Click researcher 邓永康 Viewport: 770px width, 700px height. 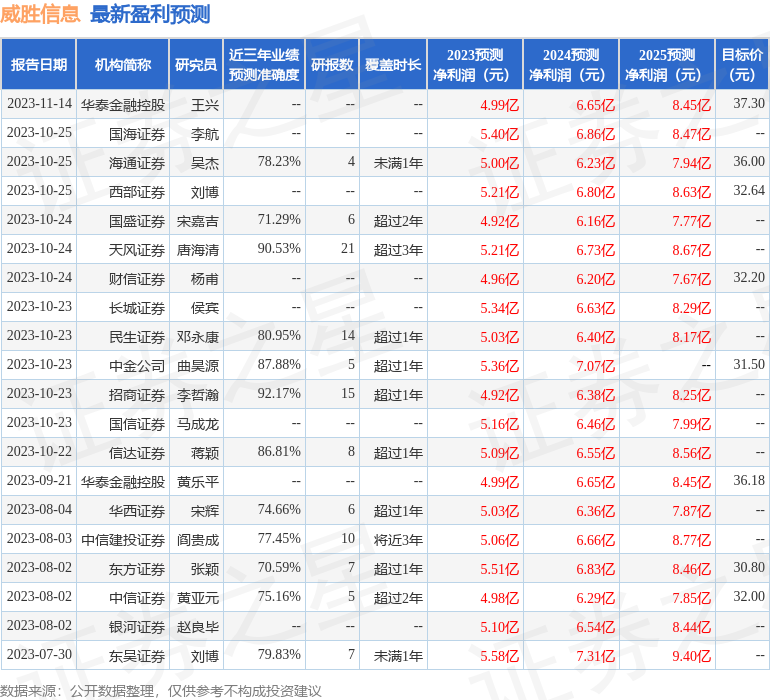pyautogui.click(x=198, y=336)
